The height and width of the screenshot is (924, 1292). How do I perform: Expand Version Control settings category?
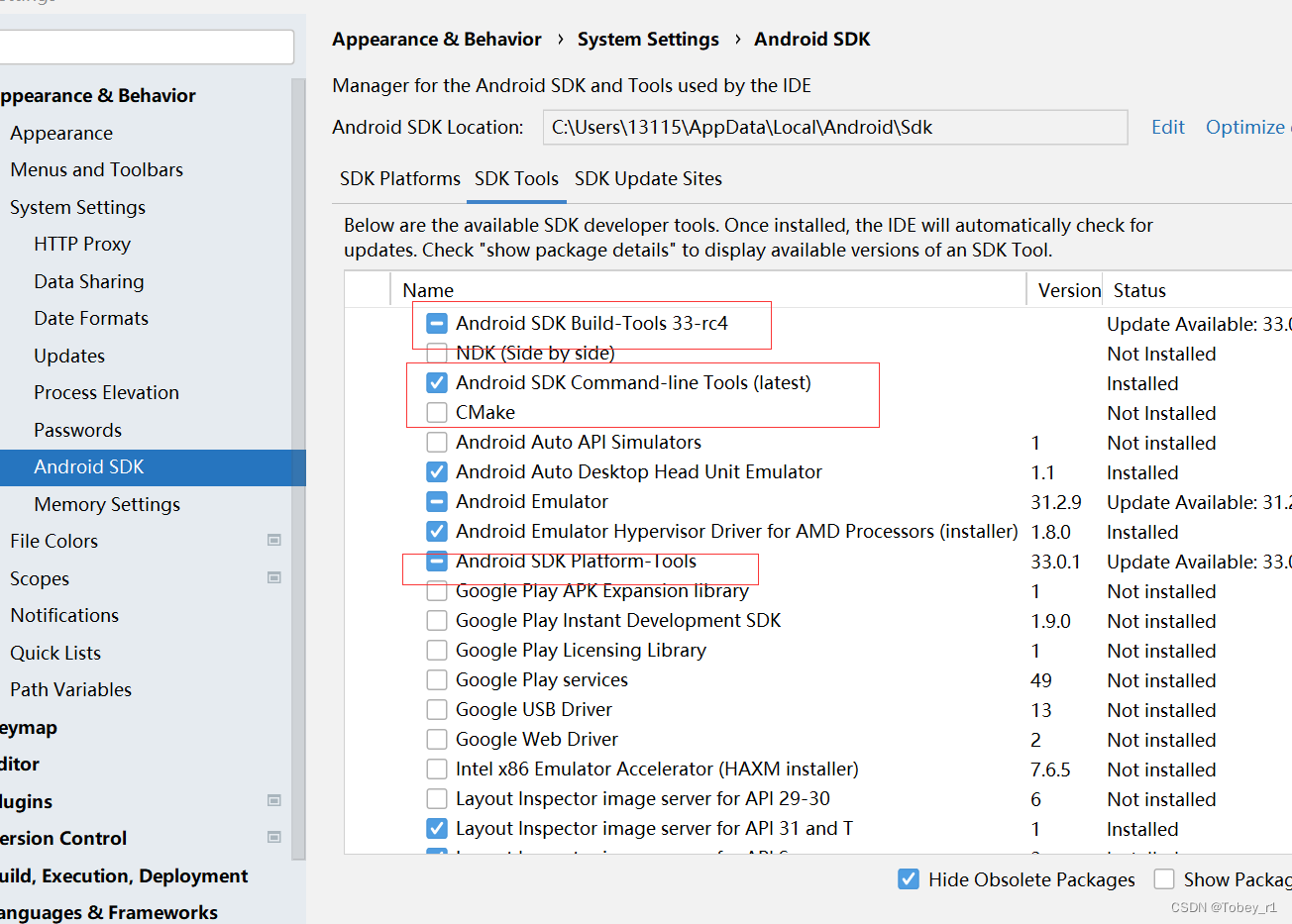(63, 838)
